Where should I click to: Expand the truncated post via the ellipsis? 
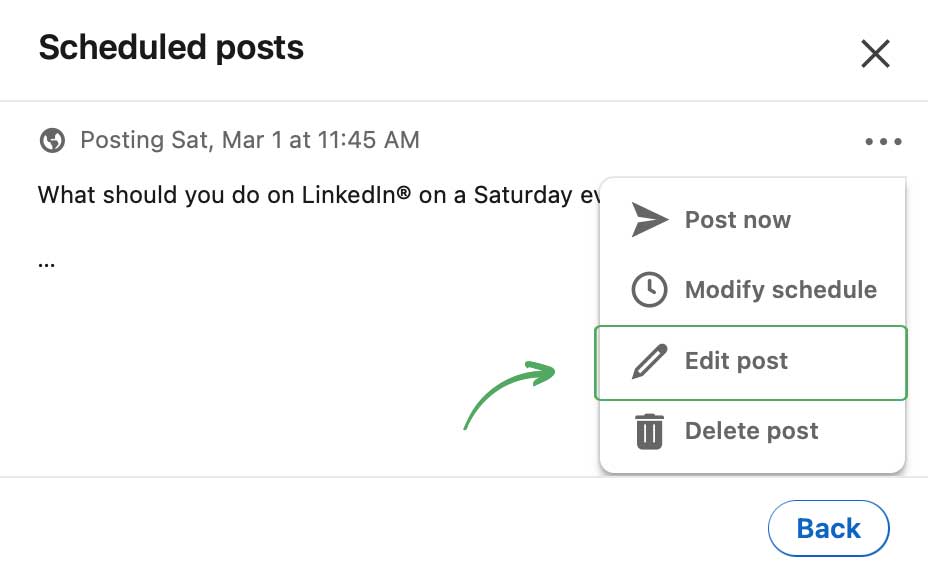(x=46, y=264)
